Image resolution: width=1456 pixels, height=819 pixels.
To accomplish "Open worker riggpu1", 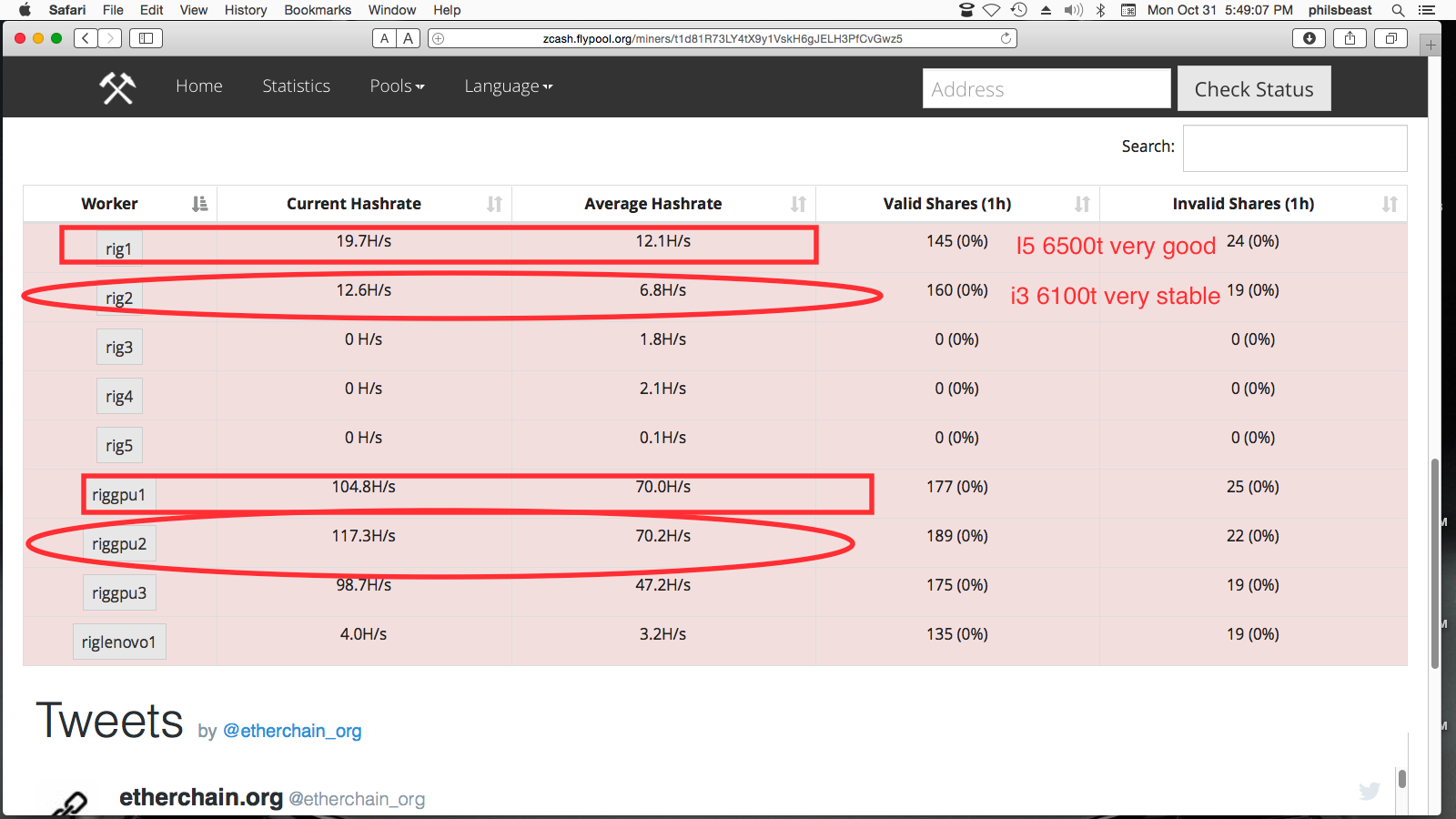I will click(x=118, y=495).
